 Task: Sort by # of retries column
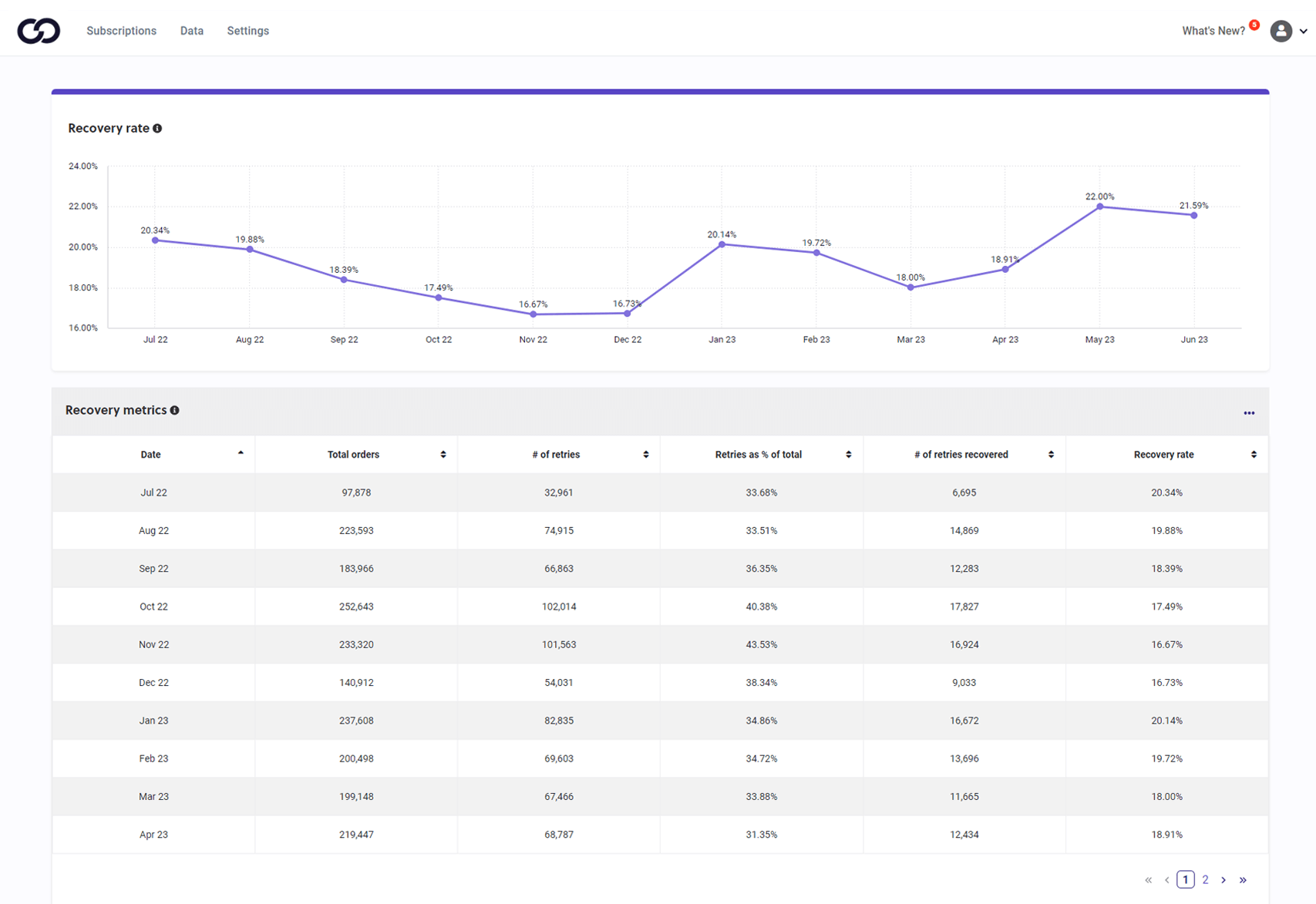646,455
